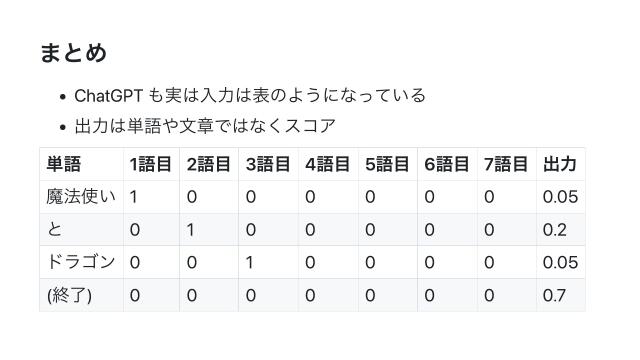Image resolution: width=640 pixels, height=360 pixels.
Task: Select the ドラゴン row label cell
Action: coord(81,262)
